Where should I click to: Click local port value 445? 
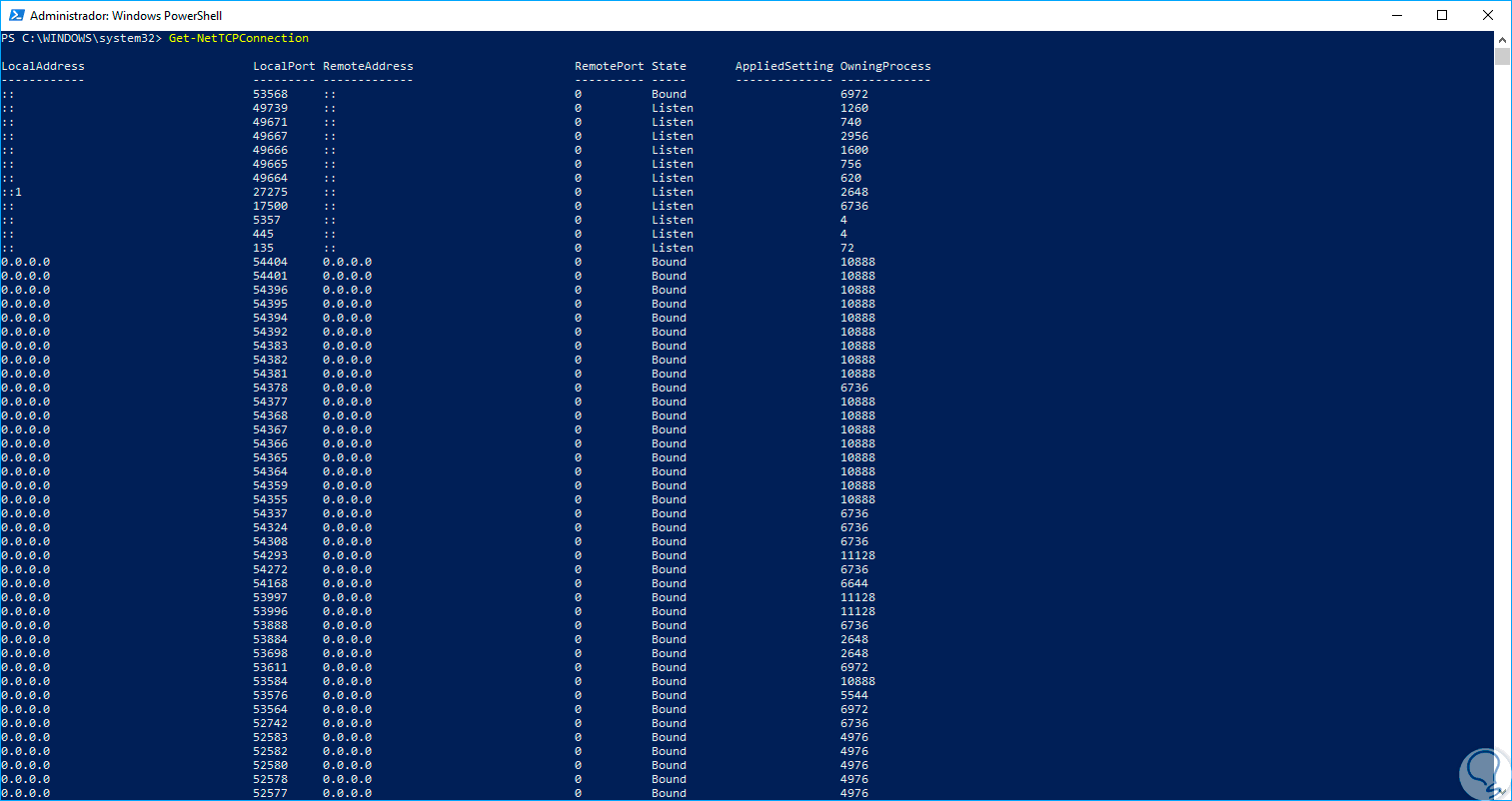[263, 234]
